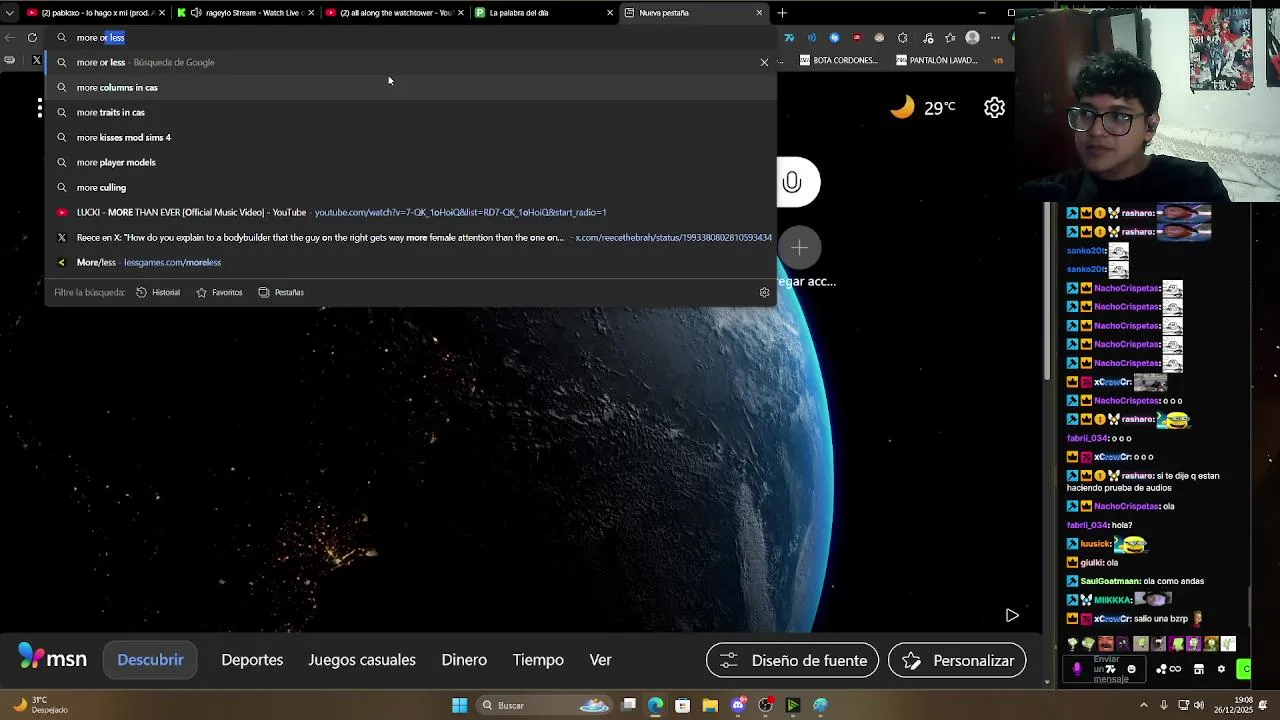
Task: Select the Deportes feed tab
Action: 252,660
